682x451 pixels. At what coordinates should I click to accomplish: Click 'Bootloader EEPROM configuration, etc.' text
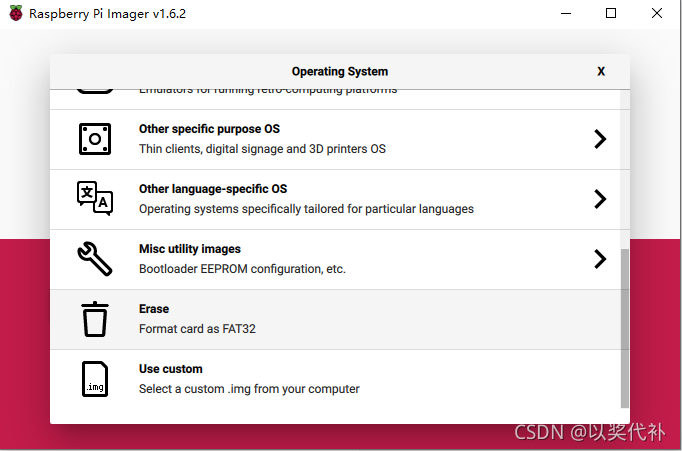tap(242, 269)
